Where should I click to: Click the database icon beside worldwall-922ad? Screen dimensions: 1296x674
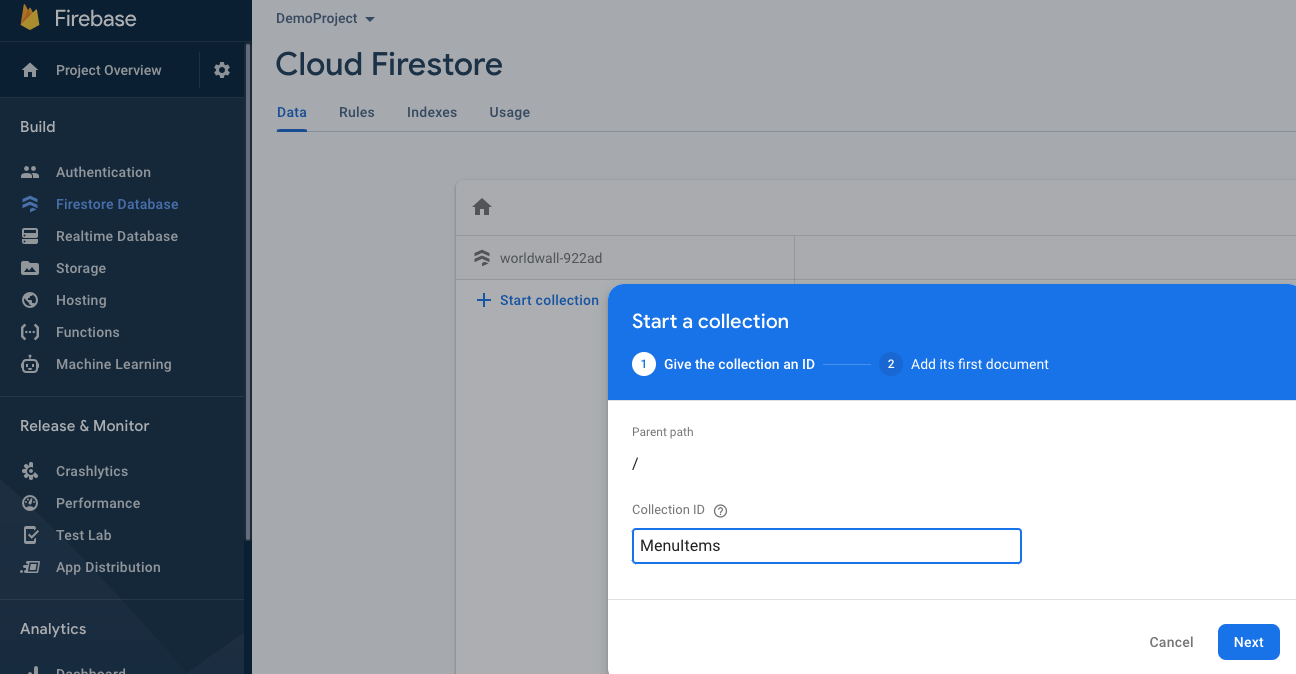[x=482, y=258]
